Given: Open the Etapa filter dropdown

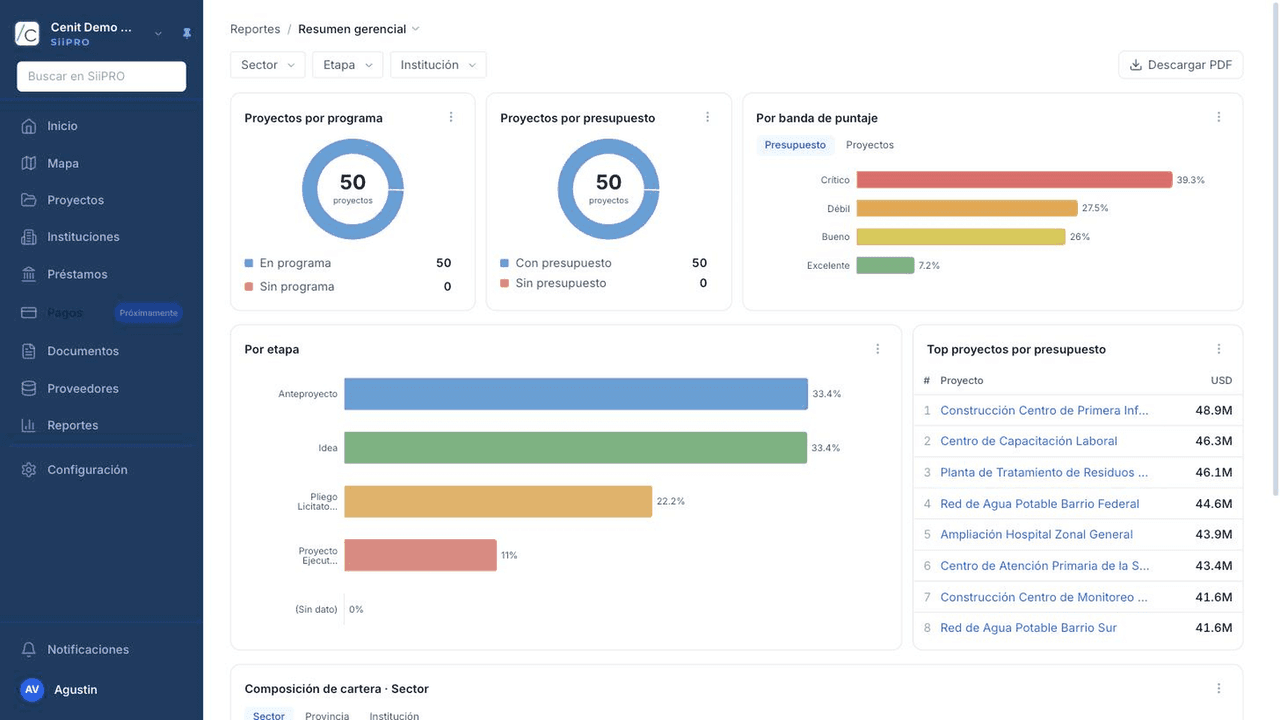Looking at the screenshot, I should point(348,65).
